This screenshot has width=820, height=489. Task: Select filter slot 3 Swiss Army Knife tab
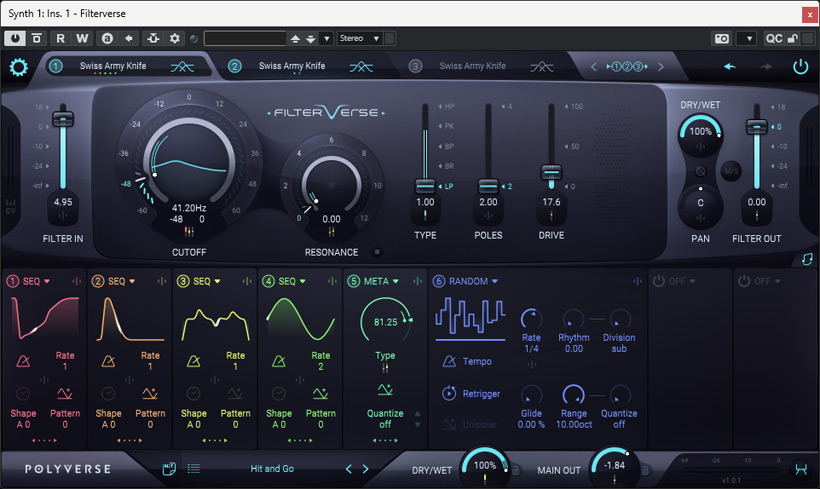tap(473, 66)
